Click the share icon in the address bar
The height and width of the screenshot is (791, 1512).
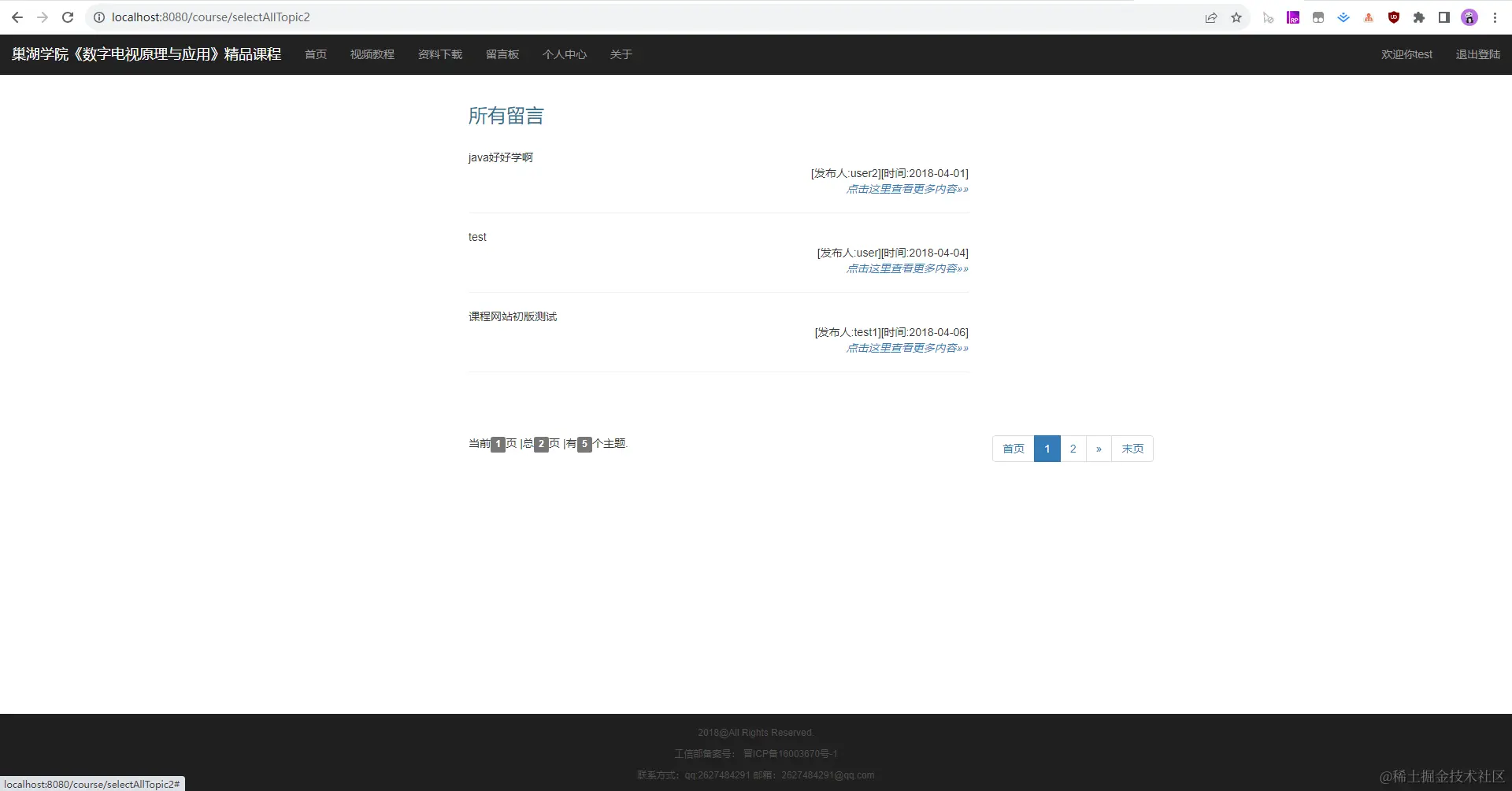[1211, 17]
